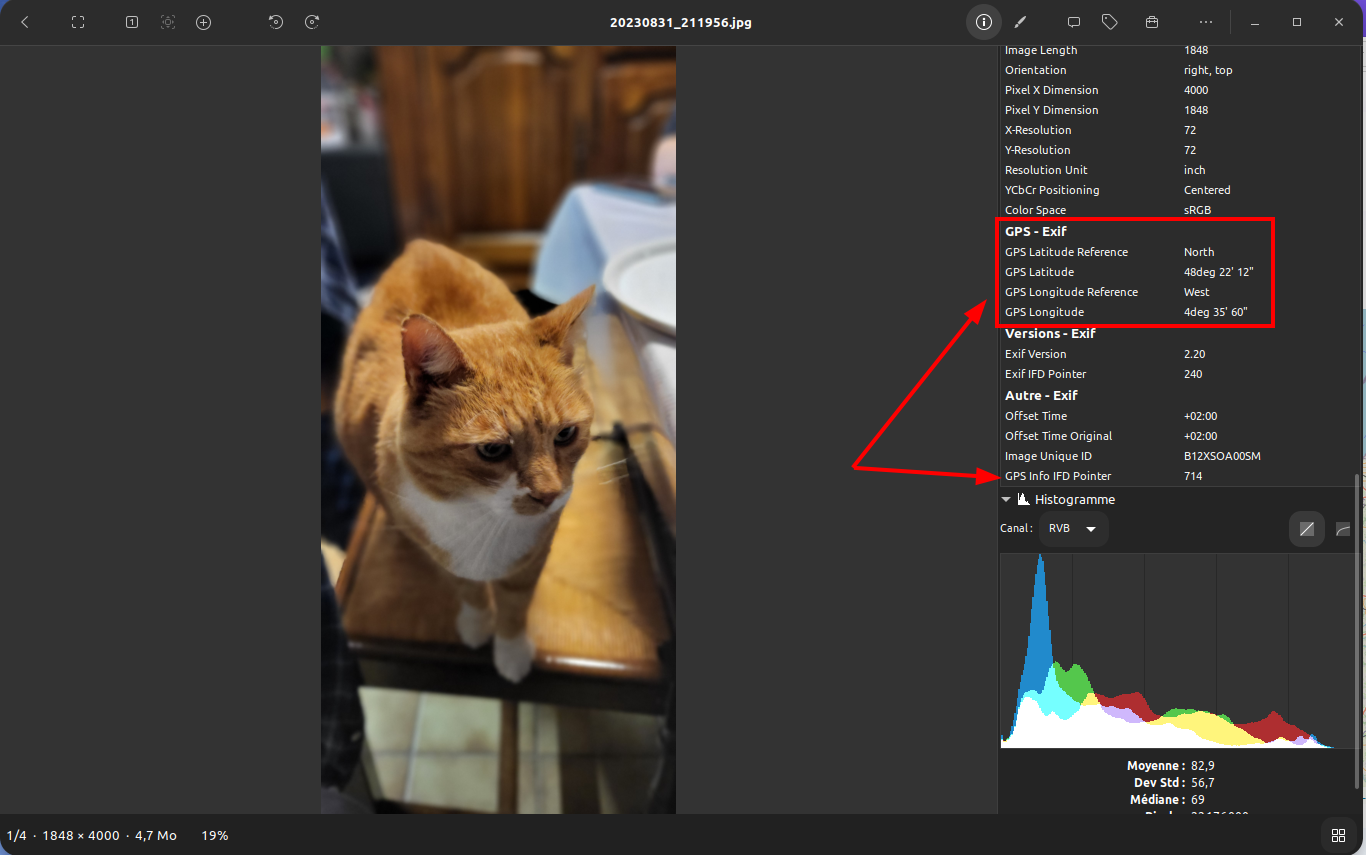Image resolution: width=1366 pixels, height=855 pixels.
Task: Click the zoom in plus icon
Action: (204, 22)
